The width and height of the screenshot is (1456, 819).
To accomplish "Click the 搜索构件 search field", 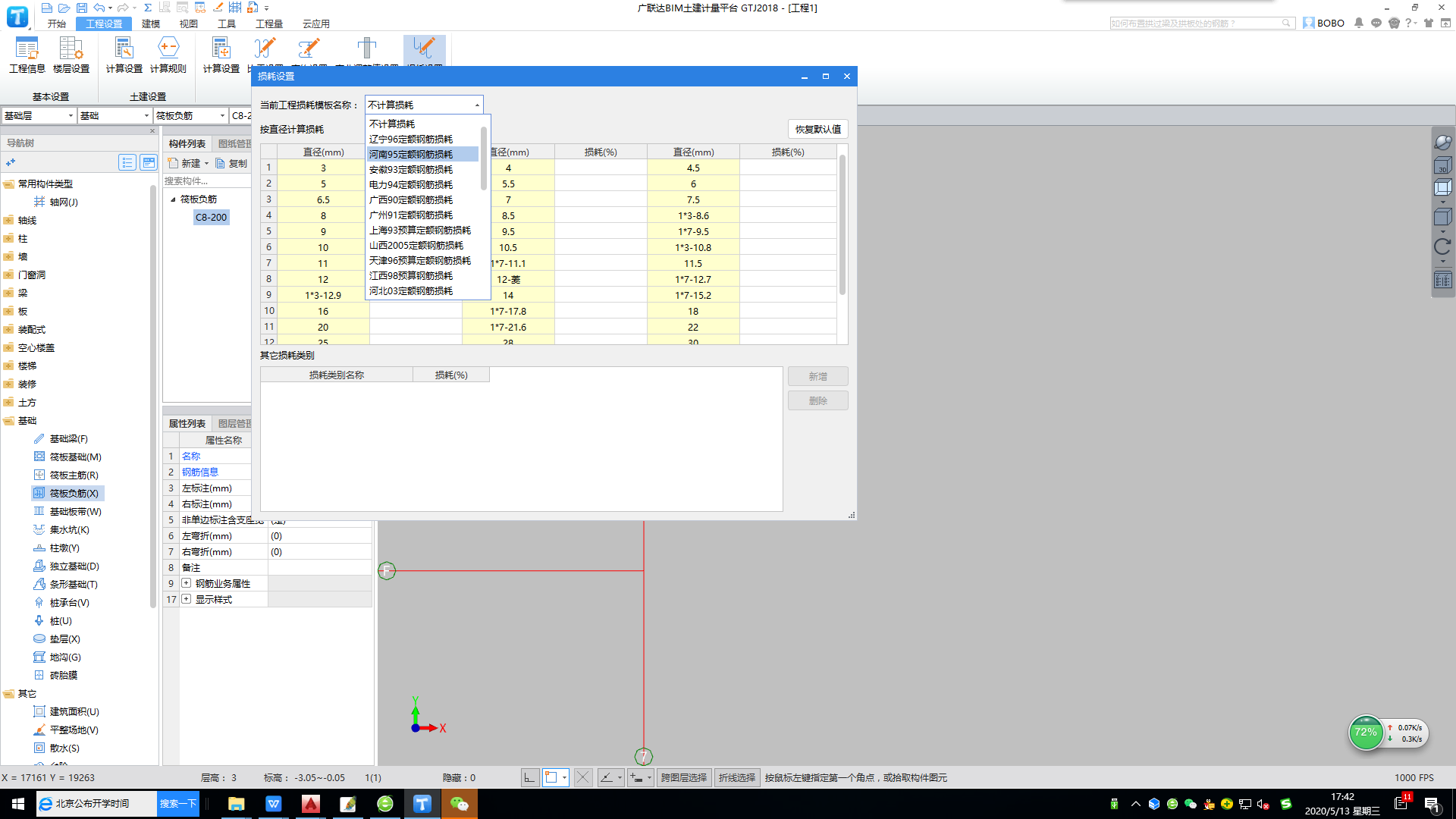I will (206, 180).
